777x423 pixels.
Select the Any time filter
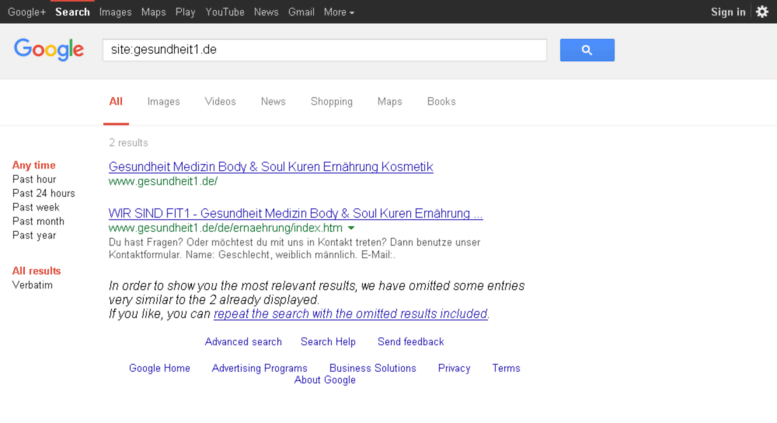[x=34, y=165]
